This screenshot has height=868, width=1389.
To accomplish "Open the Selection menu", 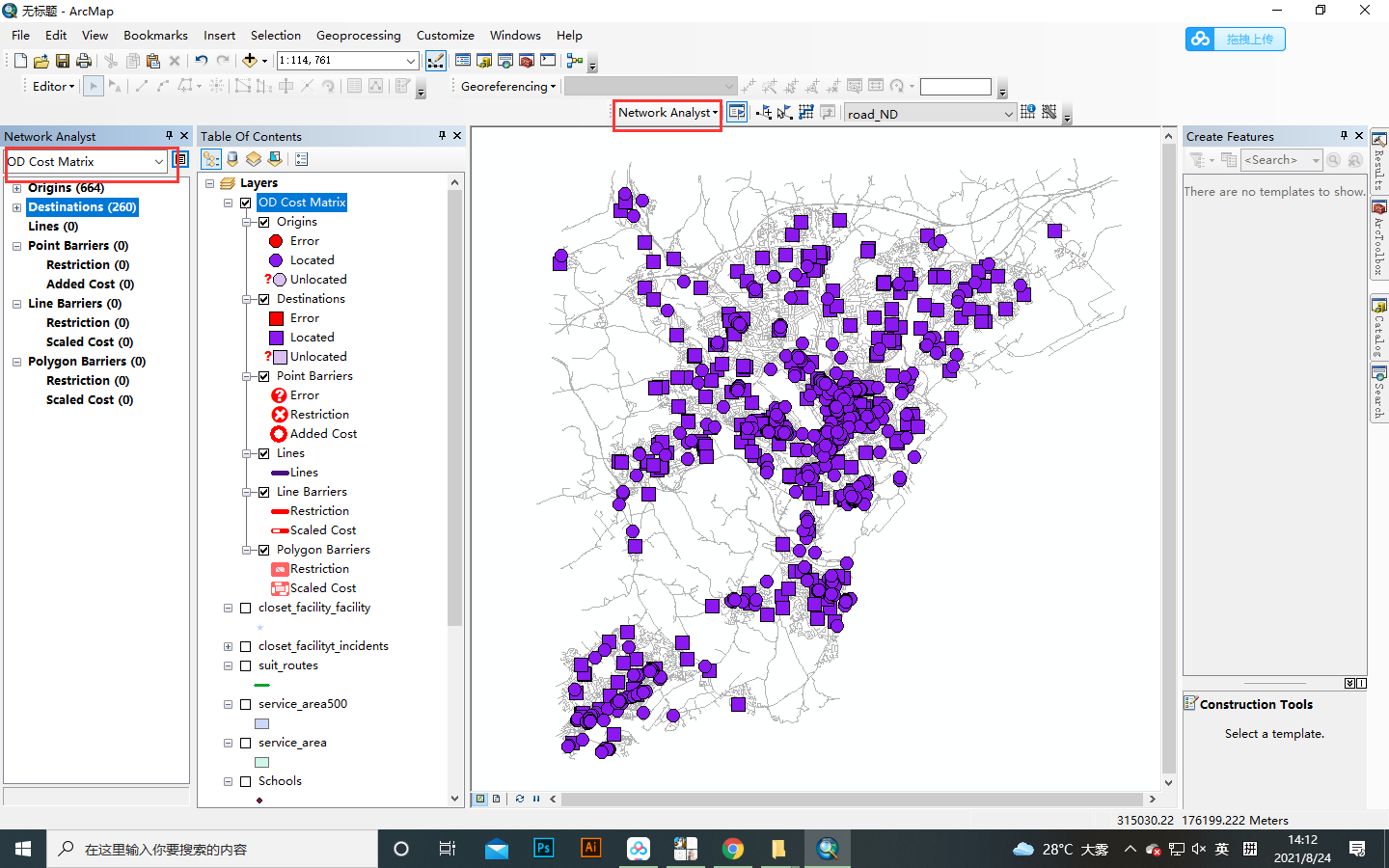I will (275, 35).
